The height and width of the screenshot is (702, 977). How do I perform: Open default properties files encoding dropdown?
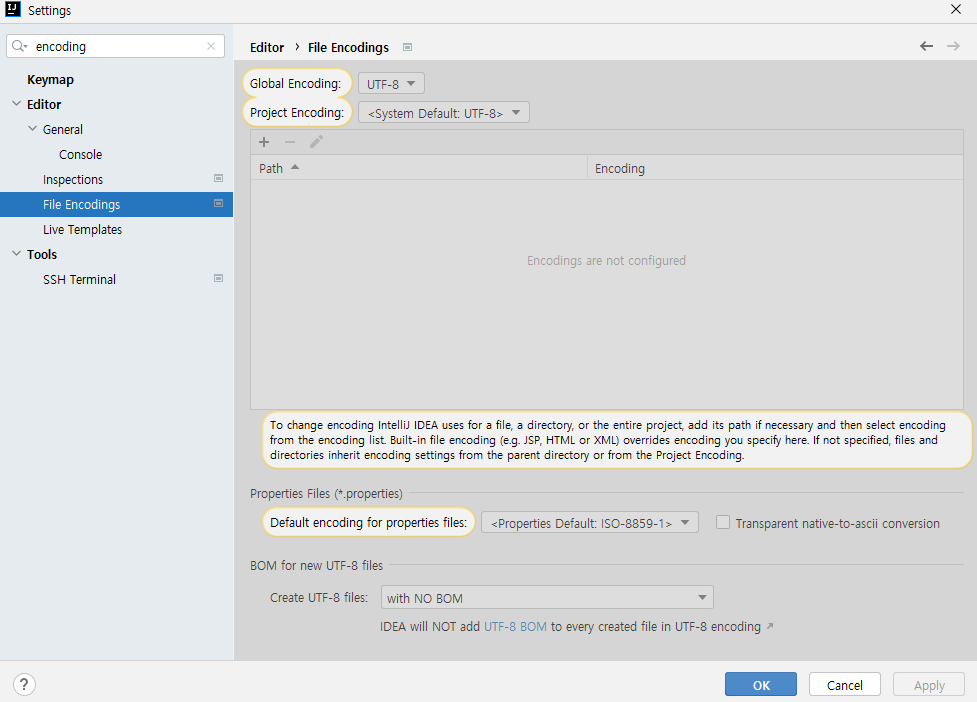coord(589,523)
